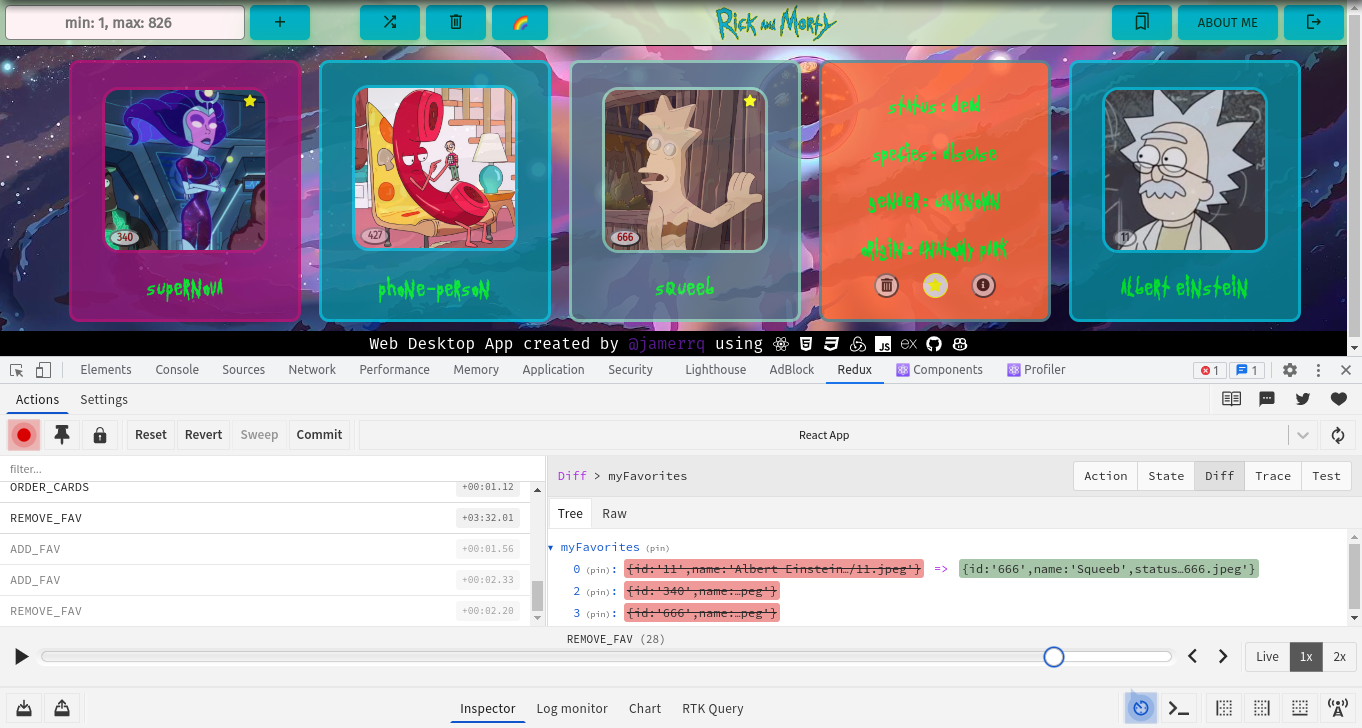The height and width of the screenshot is (728, 1362).
Task: Click the trash icon in top toolbar
Action: pyautogui.click(x=456, y=22)
